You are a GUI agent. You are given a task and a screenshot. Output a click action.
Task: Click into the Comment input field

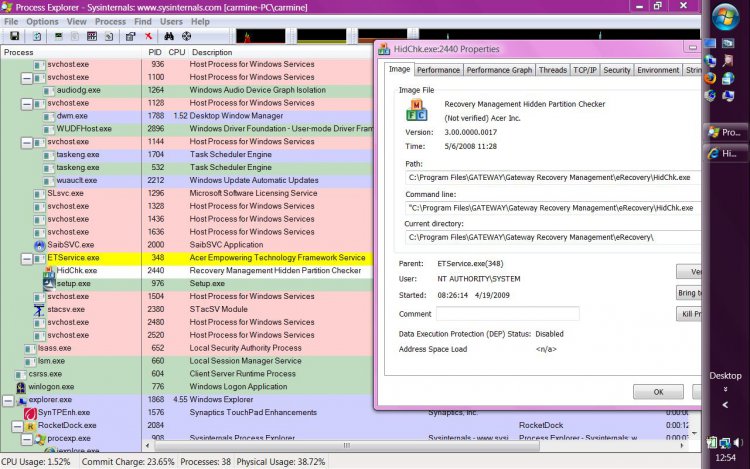(x=507, y=314)
